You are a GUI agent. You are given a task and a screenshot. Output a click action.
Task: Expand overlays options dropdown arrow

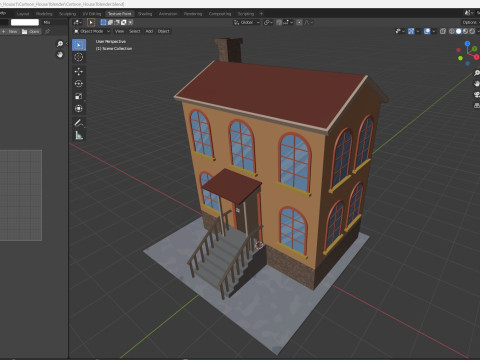tap(434, 31)
